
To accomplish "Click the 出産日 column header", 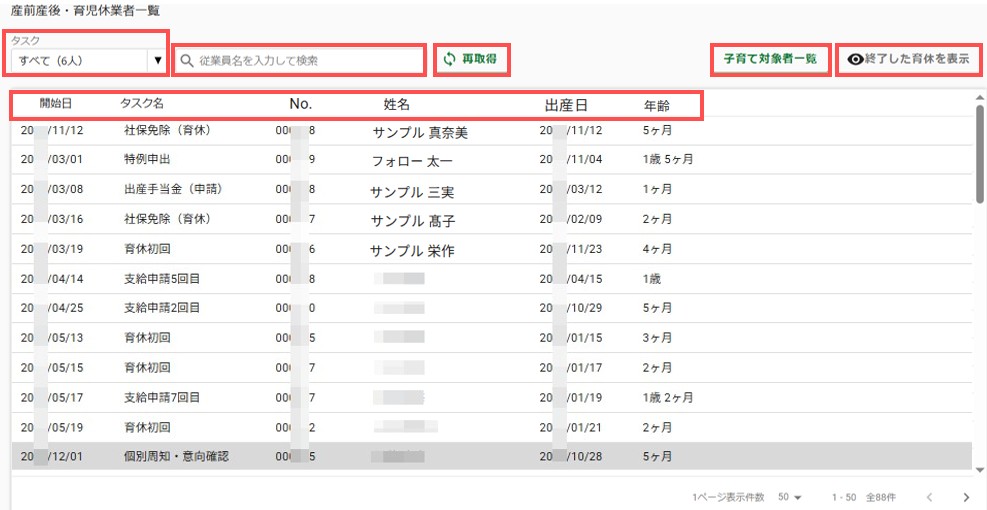I will (566, 106).
